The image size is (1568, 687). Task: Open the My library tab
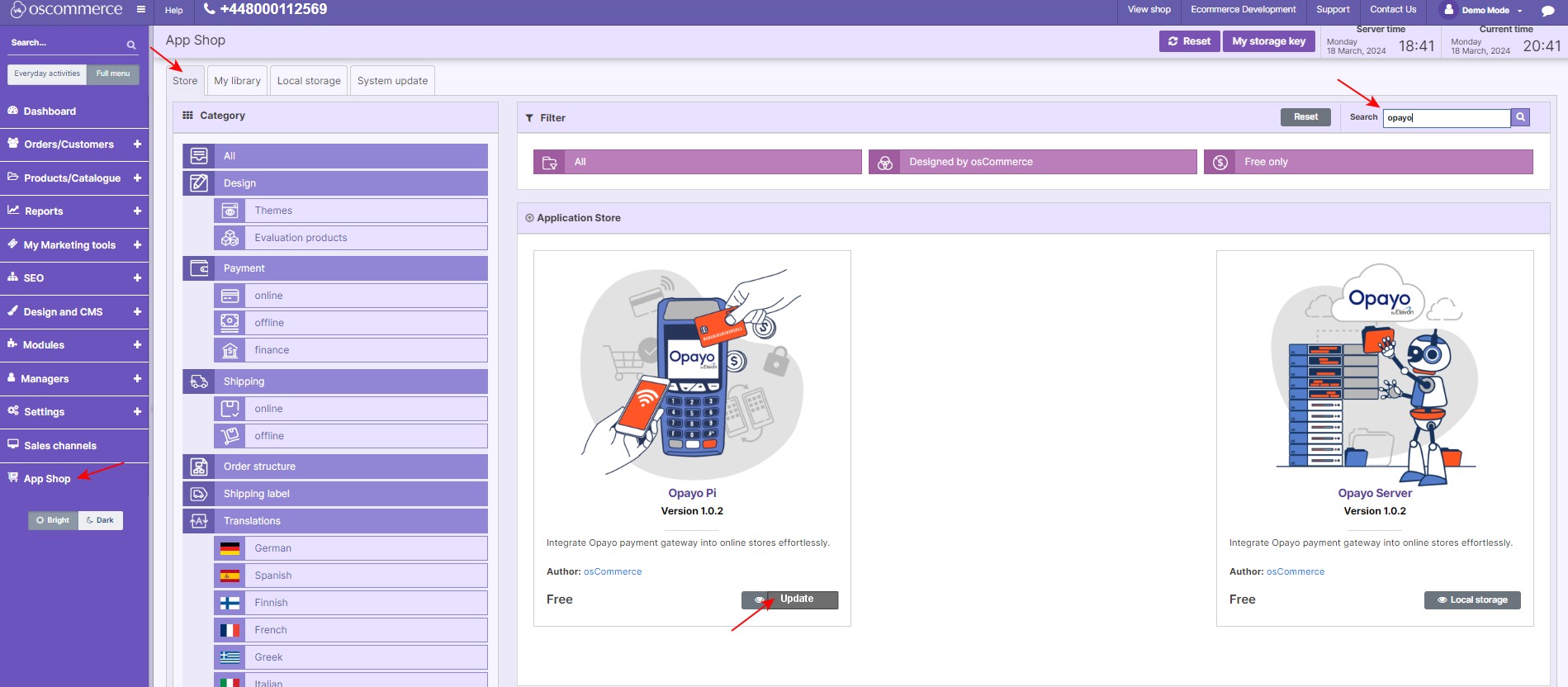(237, 81)
